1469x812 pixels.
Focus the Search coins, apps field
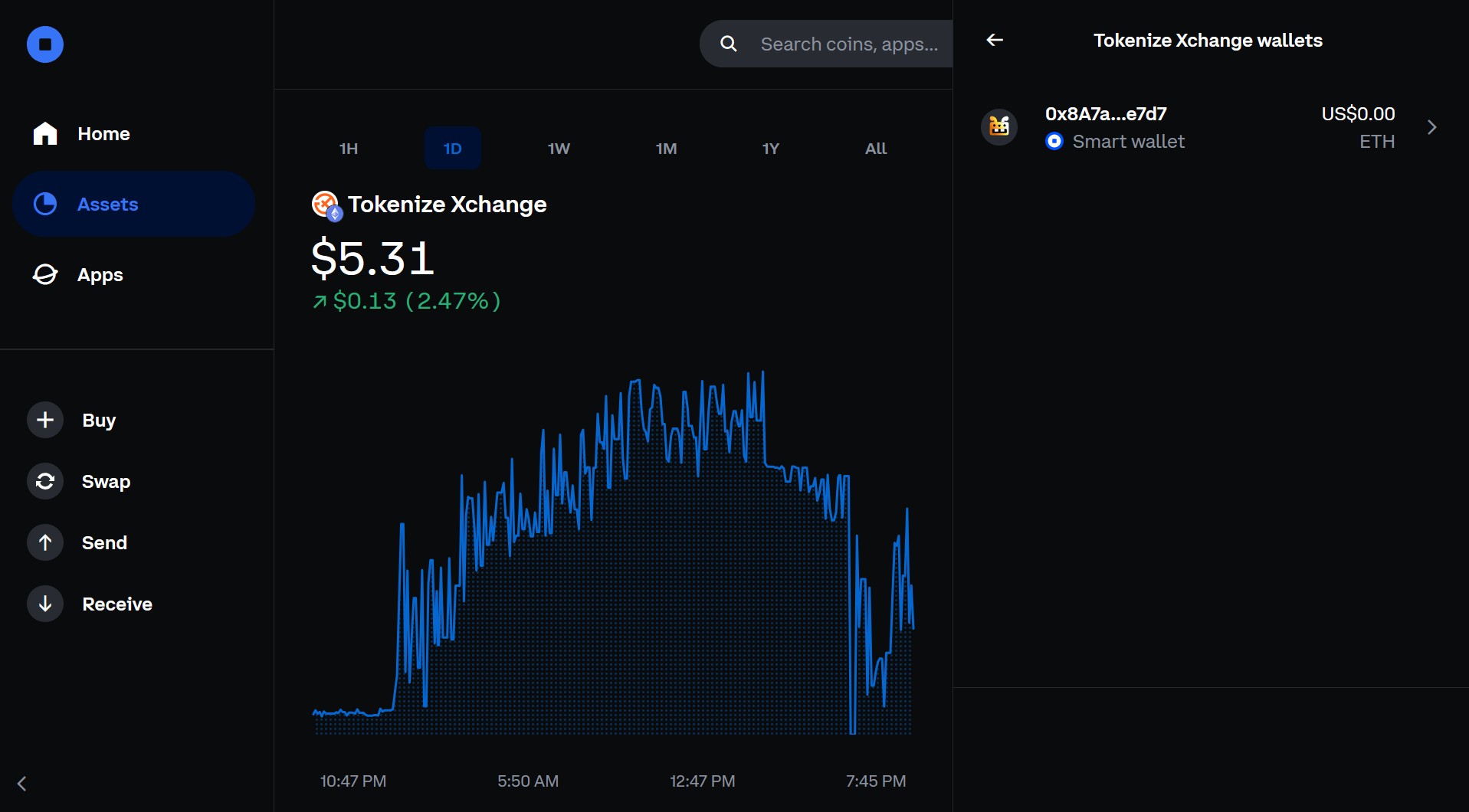pos(826,44)
